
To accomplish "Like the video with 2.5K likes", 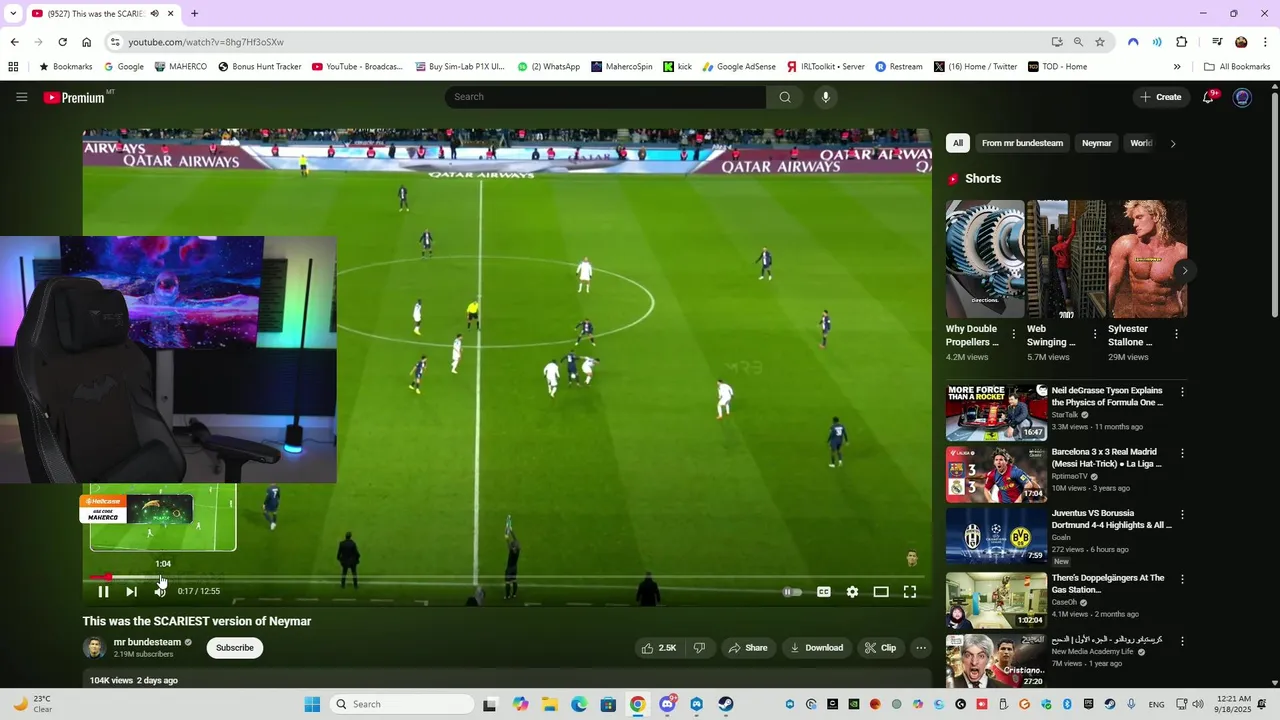I will 659,648.
